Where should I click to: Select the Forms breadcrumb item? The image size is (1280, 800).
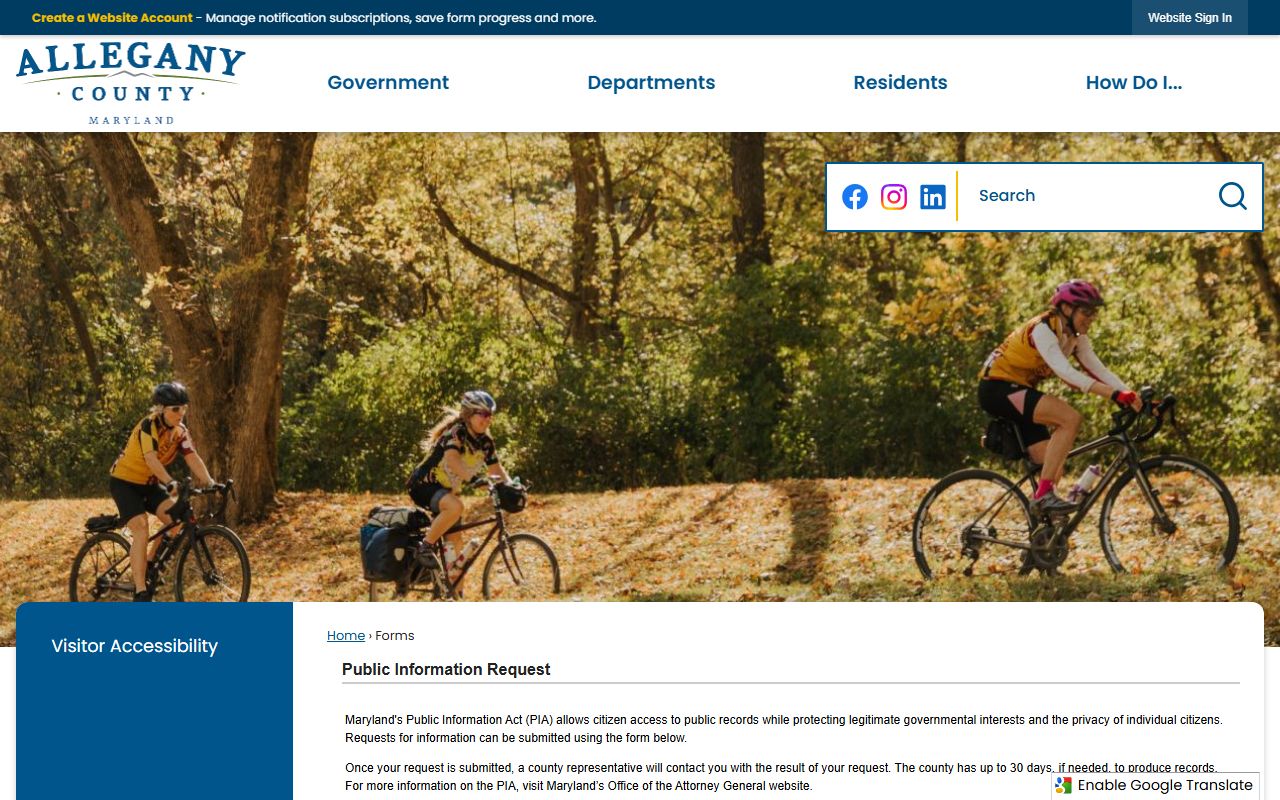395,636
